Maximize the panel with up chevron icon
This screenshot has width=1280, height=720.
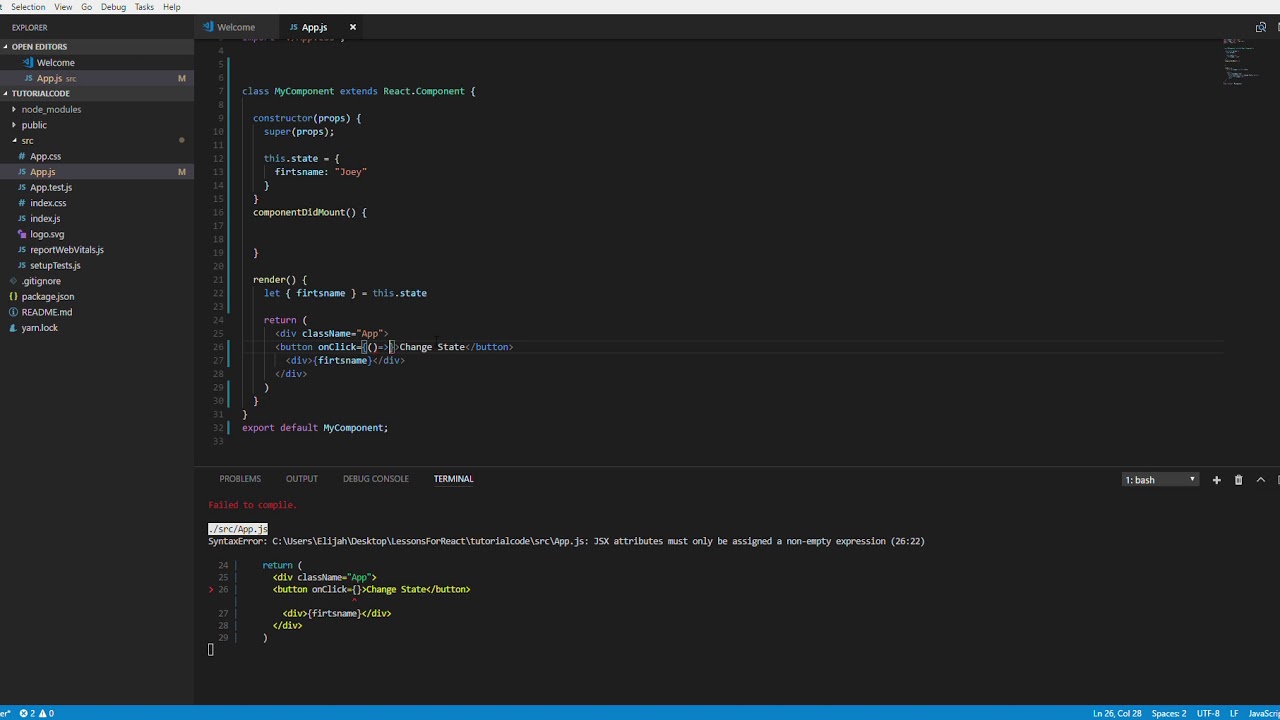pyautogui.click(x=1260, y=480)
